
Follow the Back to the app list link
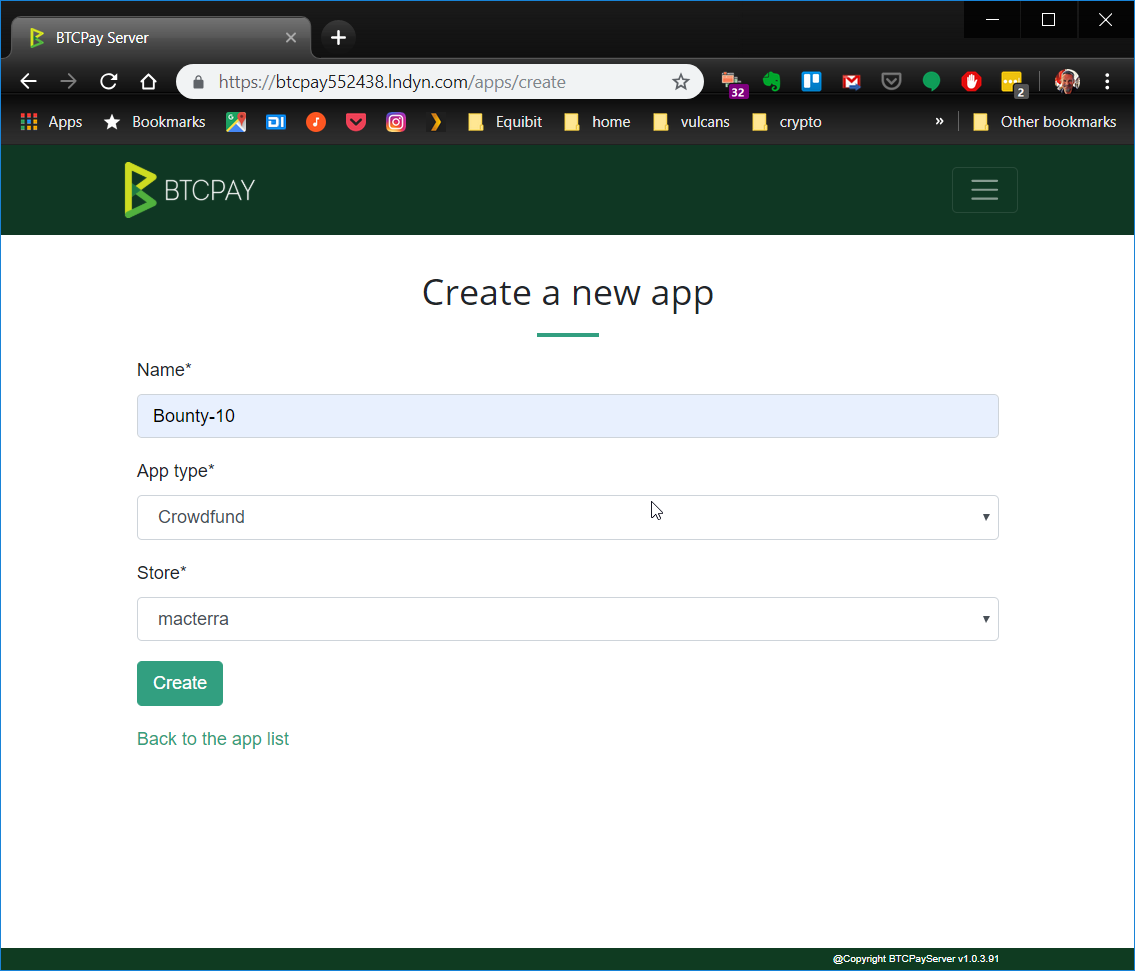click(x=213, y=738)
